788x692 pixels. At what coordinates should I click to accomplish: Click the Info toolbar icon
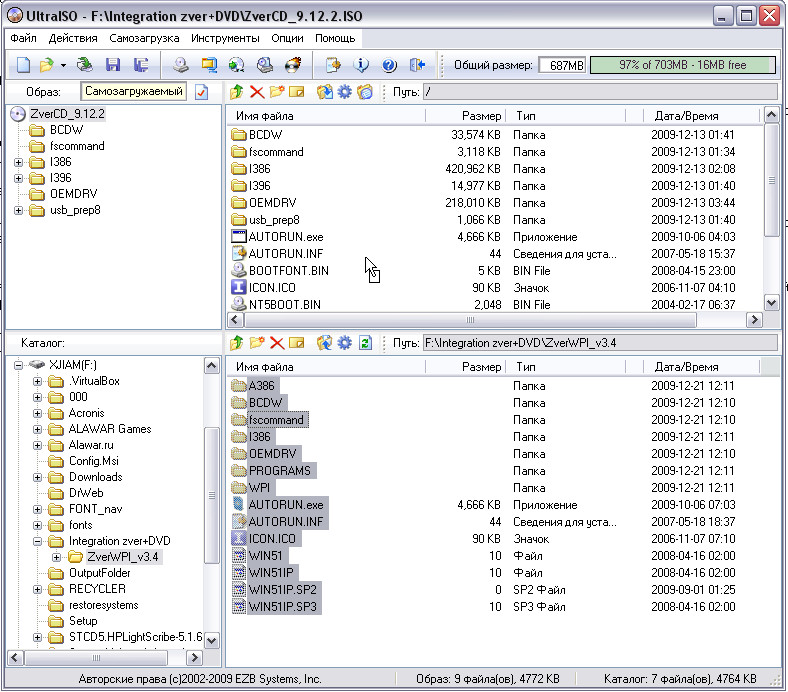point(361,65)
